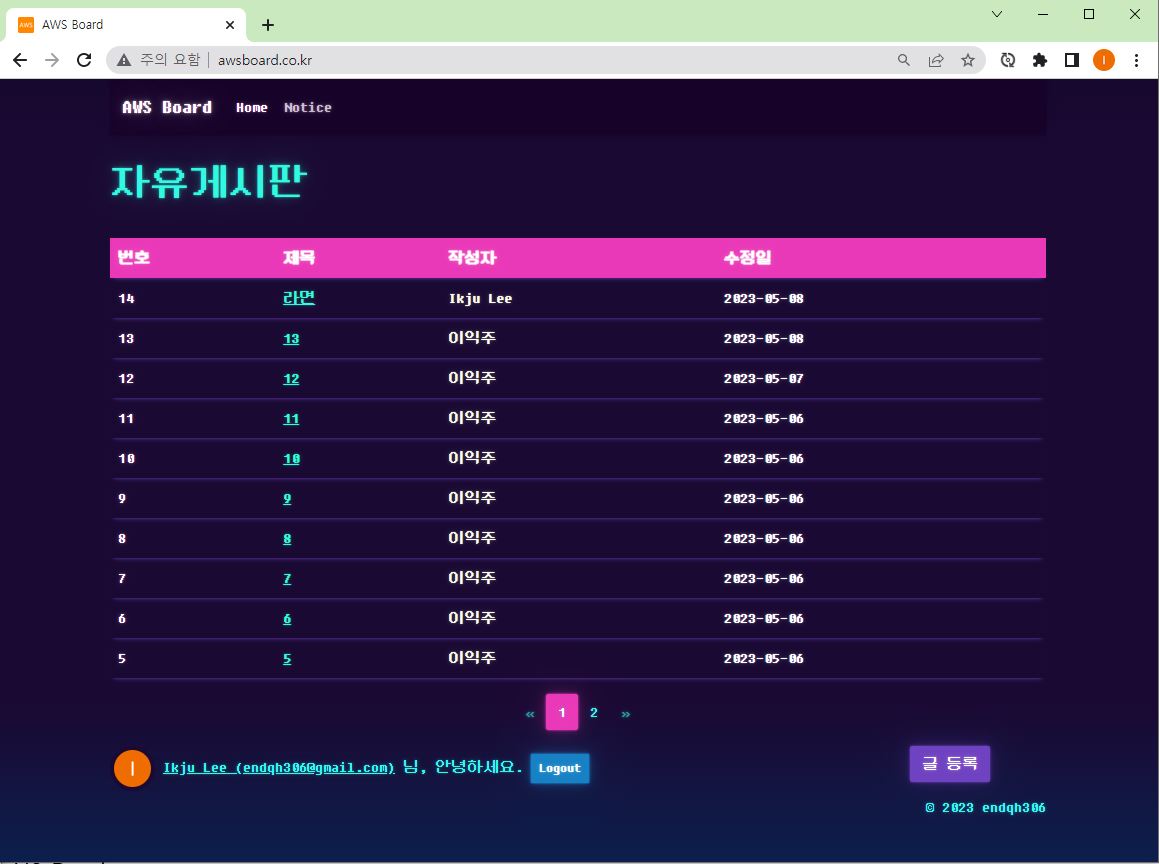Open the Chrome three-dot menu
Image resolution: width=1159 pixels, height=864 pixels.
pos(1136,61)
